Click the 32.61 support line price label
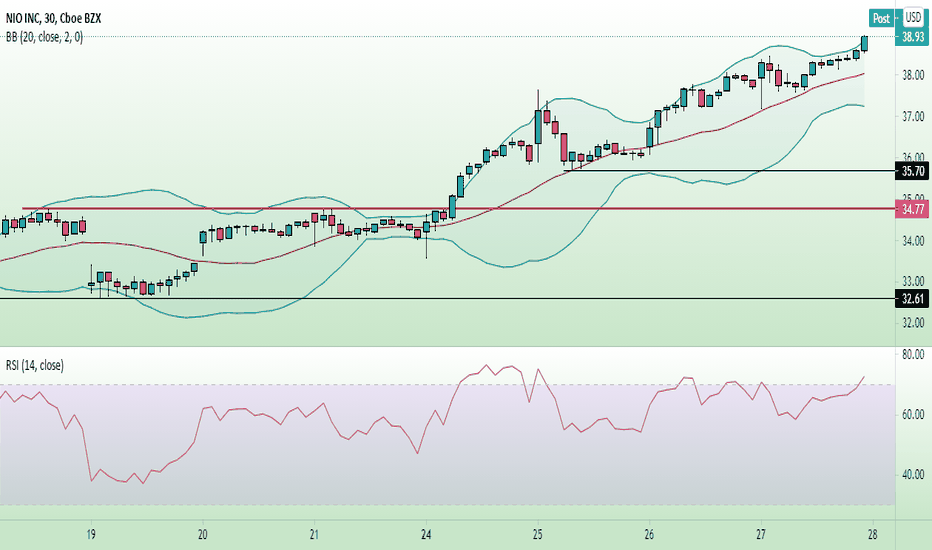 tap(913, 299)
